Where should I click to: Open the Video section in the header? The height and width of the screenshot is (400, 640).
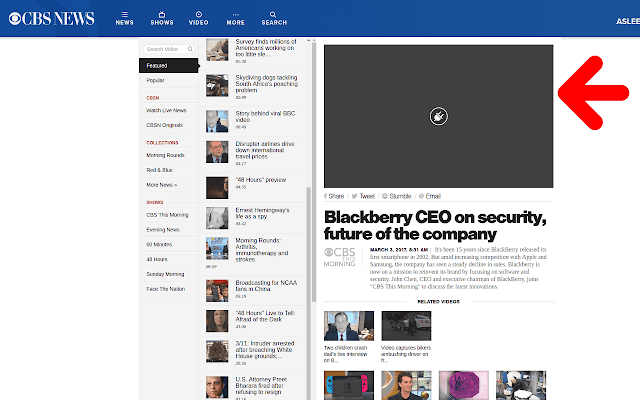(x=198, y=18)
